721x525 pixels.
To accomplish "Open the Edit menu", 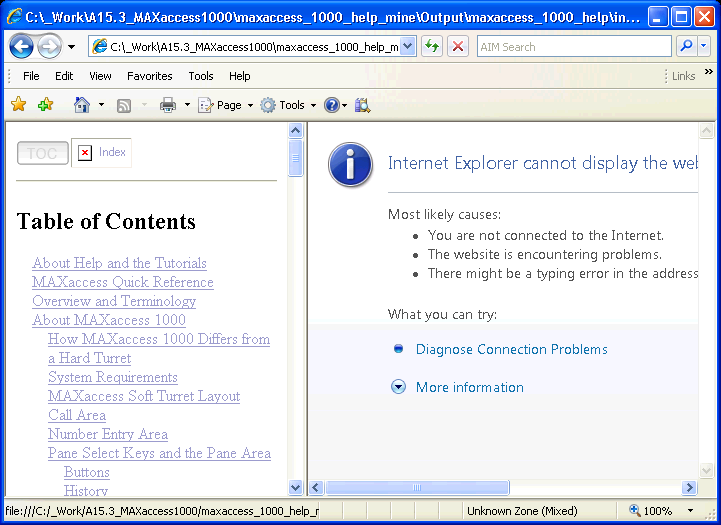I will point(64,76).
